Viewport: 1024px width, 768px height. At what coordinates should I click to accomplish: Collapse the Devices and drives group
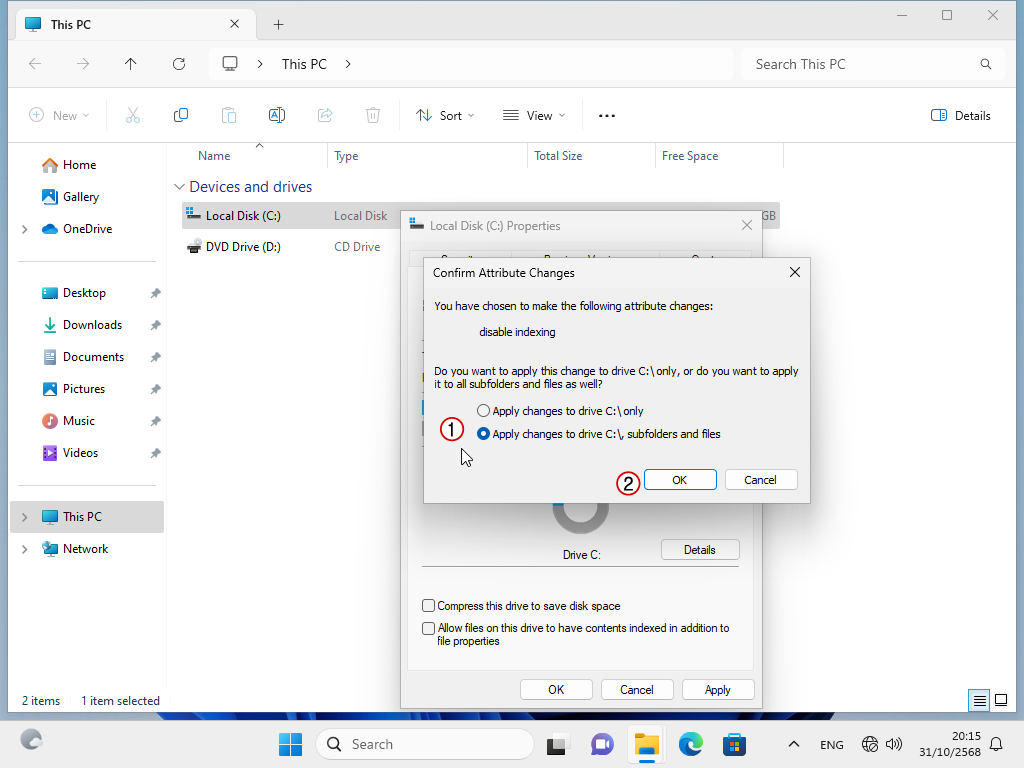[x=180, y=187]
